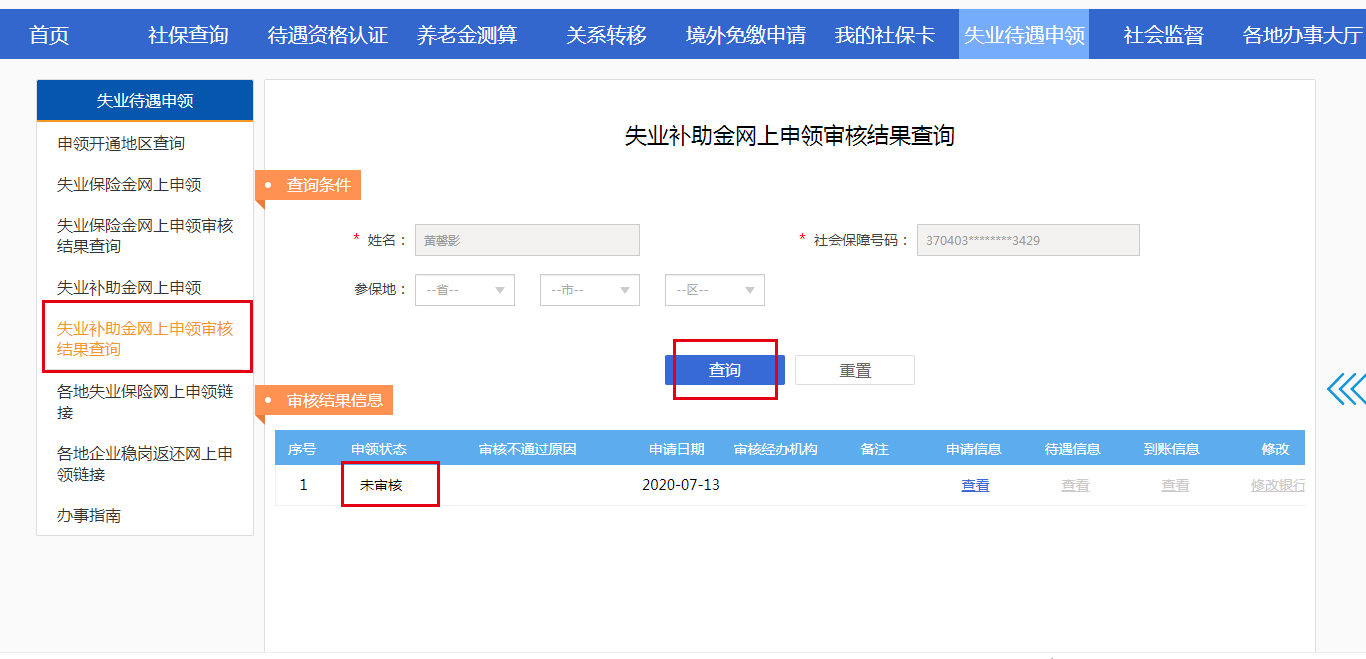Open 申领开通地区查询 in the sidebar
Image resolution: width=1366 pixels, height=659 pixels.
[x=121, y=143]
